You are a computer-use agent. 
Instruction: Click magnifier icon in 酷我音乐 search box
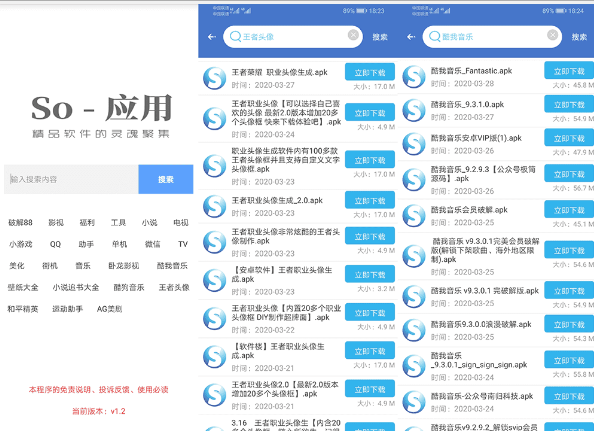pyautogui.click(x=435, y=36)
